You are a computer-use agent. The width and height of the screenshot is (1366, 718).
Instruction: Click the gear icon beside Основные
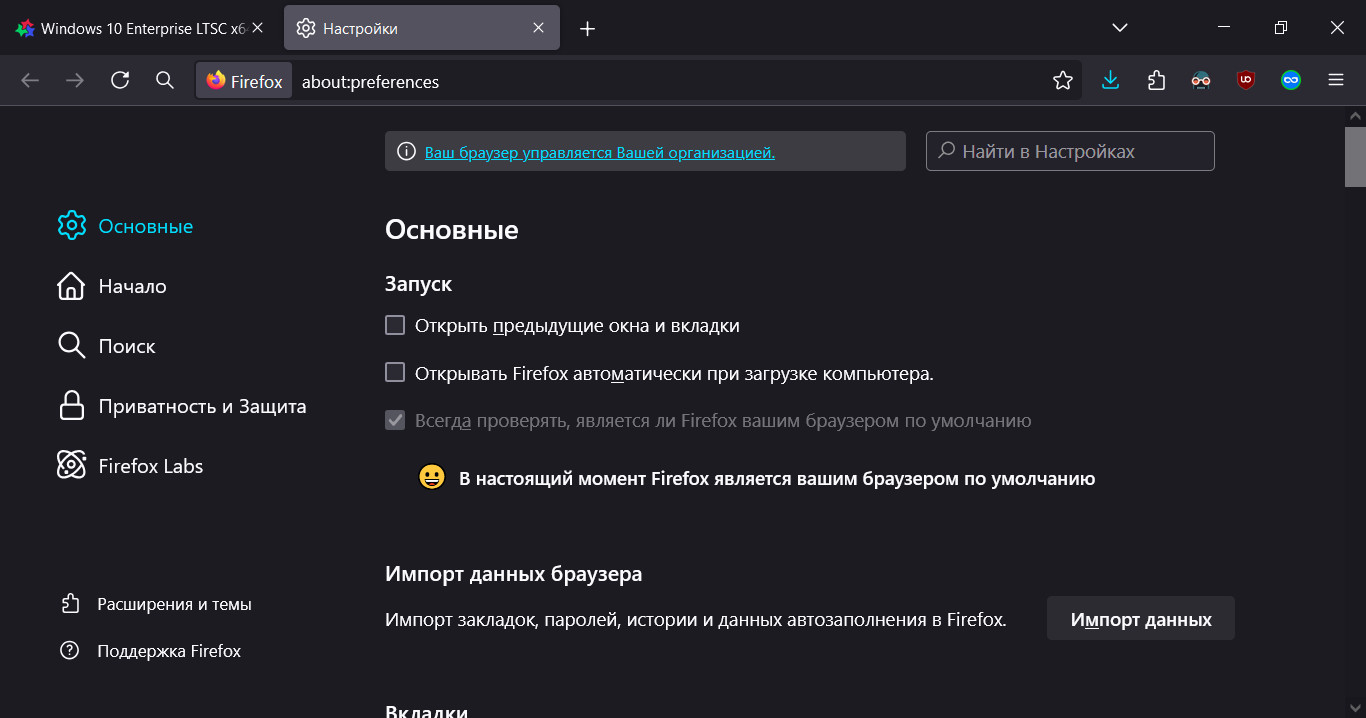coord(71,226)
